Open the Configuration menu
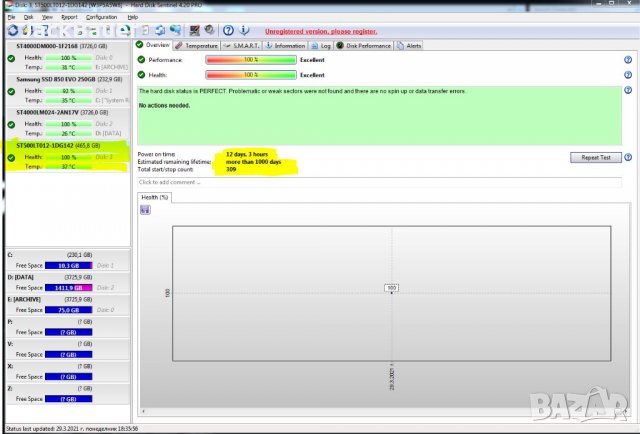 (101, 17)
